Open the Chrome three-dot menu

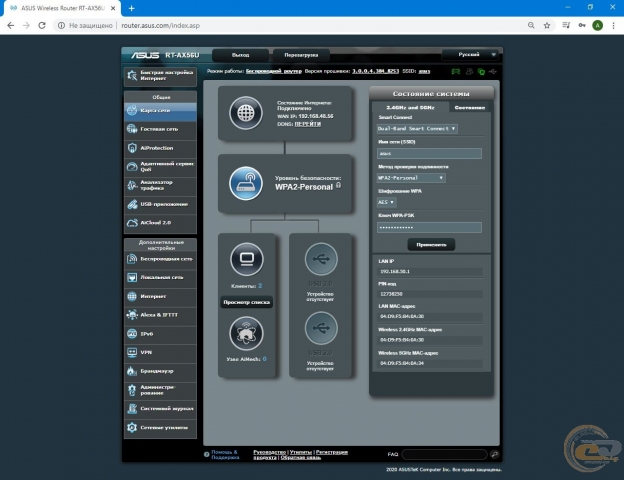coord(613,25)
